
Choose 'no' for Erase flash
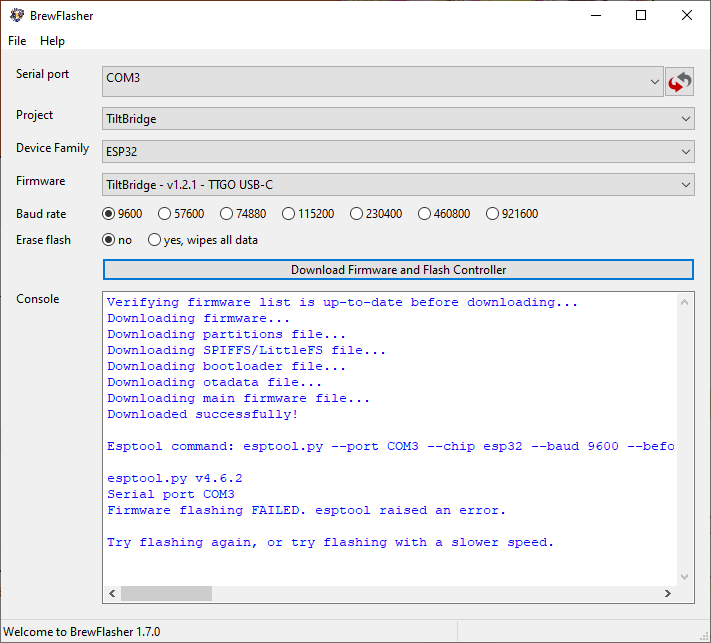point(117,240)
